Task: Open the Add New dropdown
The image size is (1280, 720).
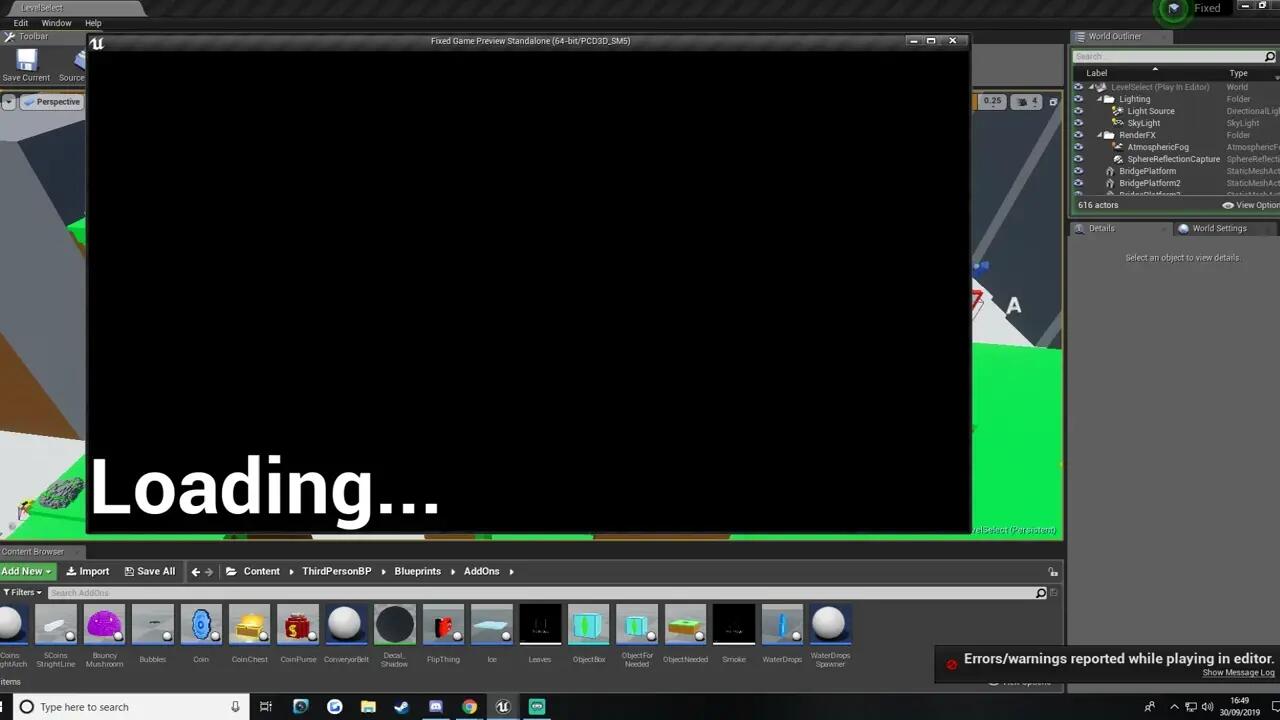Action: pyautogui.click(x=27, y=572)
